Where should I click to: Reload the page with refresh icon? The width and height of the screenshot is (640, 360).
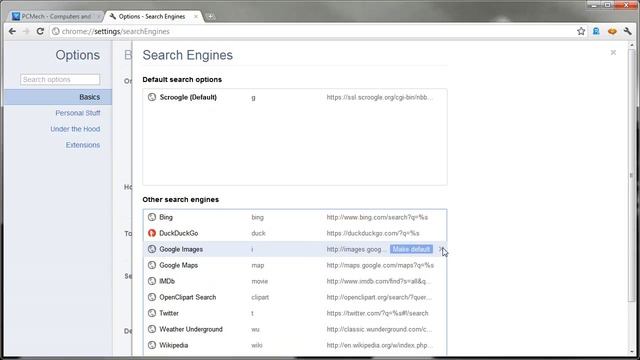click(x=40, y=31)
